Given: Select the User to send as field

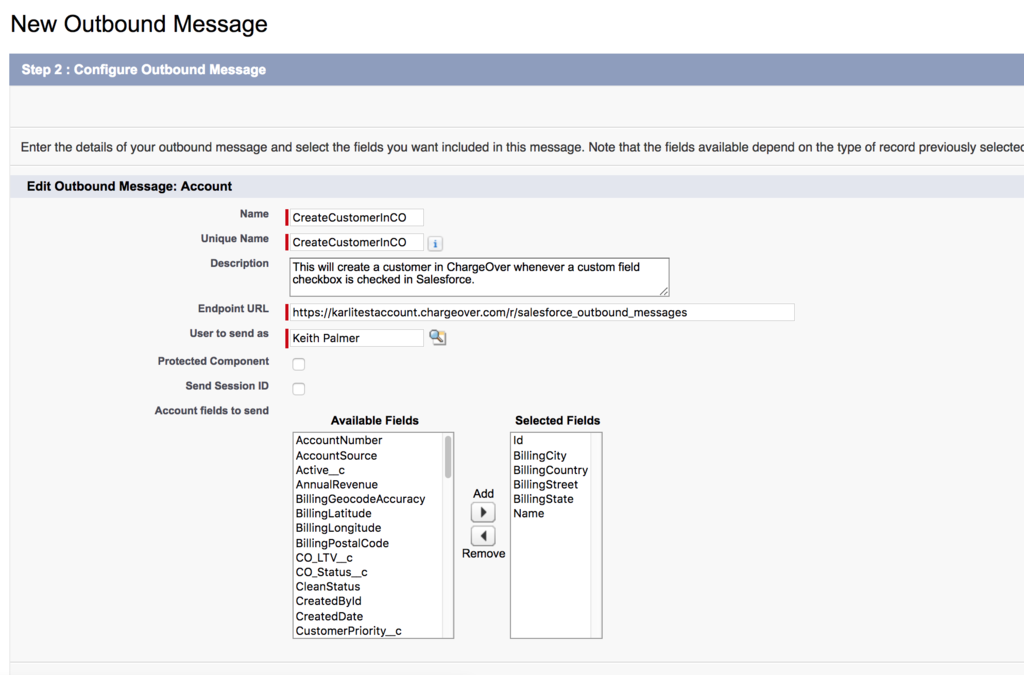Looking at the screenshot, I should pos(357,338).
